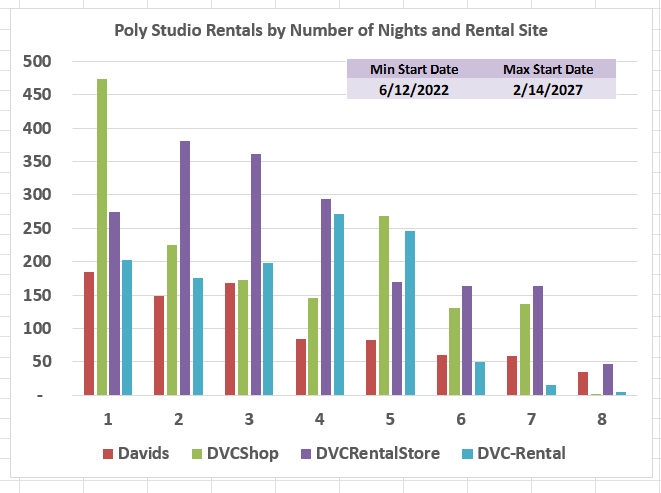The image size is (661, 493).
Task: Click the purple DVCRentalStore bar for 2 nights
Action: point(185,268)
